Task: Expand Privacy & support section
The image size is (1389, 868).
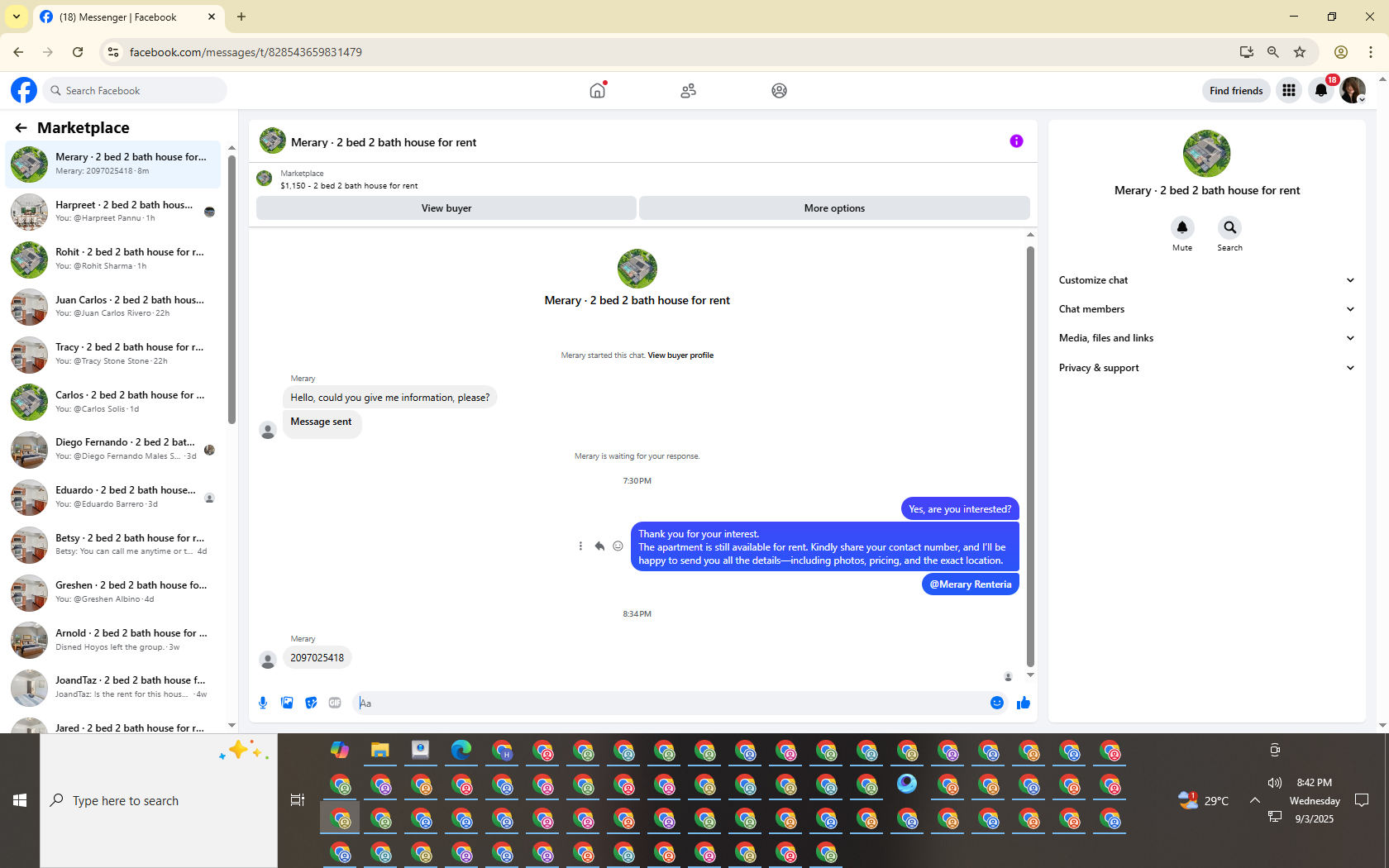Action: 1206,368
